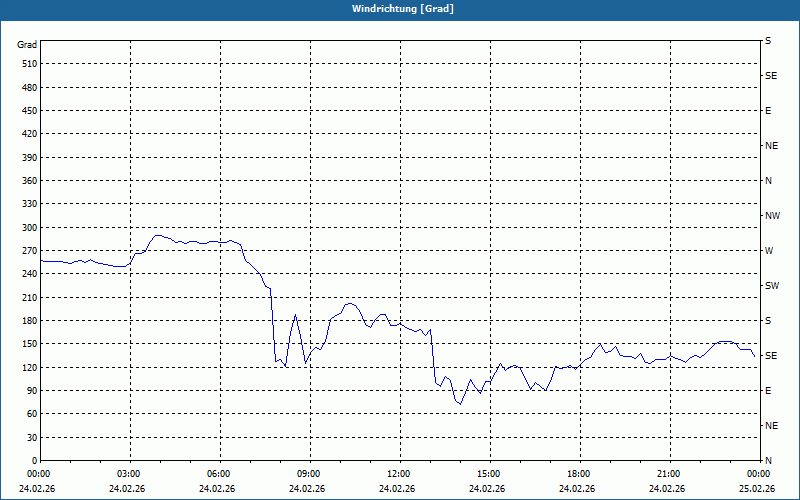Select the 12:00 time marker on the x-axis
Viewport: 800px width, 500px height.
tap(398, 474)
